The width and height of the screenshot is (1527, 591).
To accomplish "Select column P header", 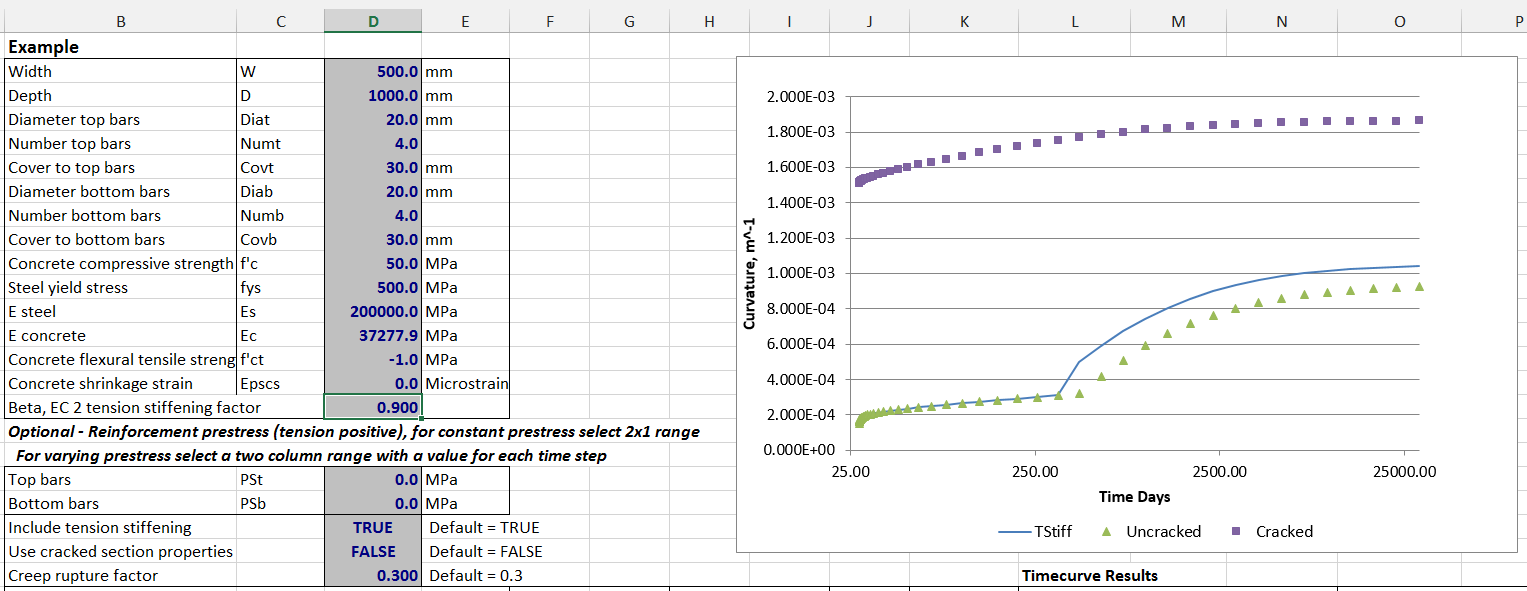I will [x=1520, y=21].
